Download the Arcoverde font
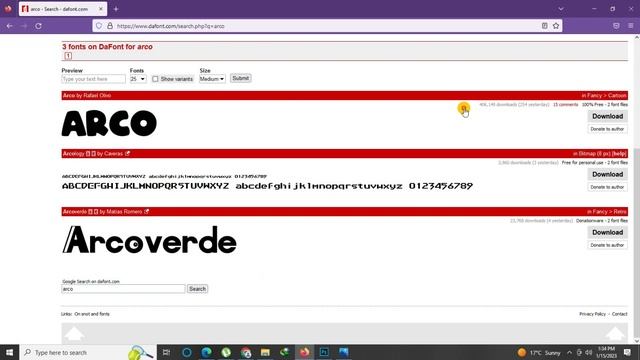640x360 pixels. [x=607, y=232]
